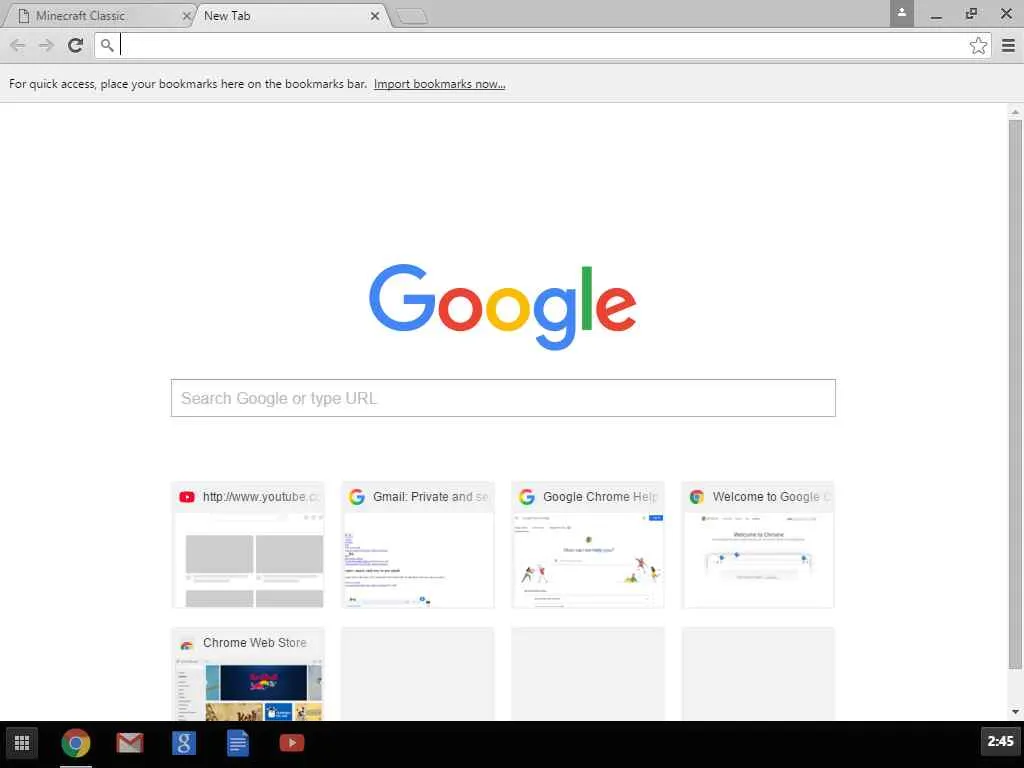
Task: Open the user profile button in title bar
Action: tap(901, 14)
